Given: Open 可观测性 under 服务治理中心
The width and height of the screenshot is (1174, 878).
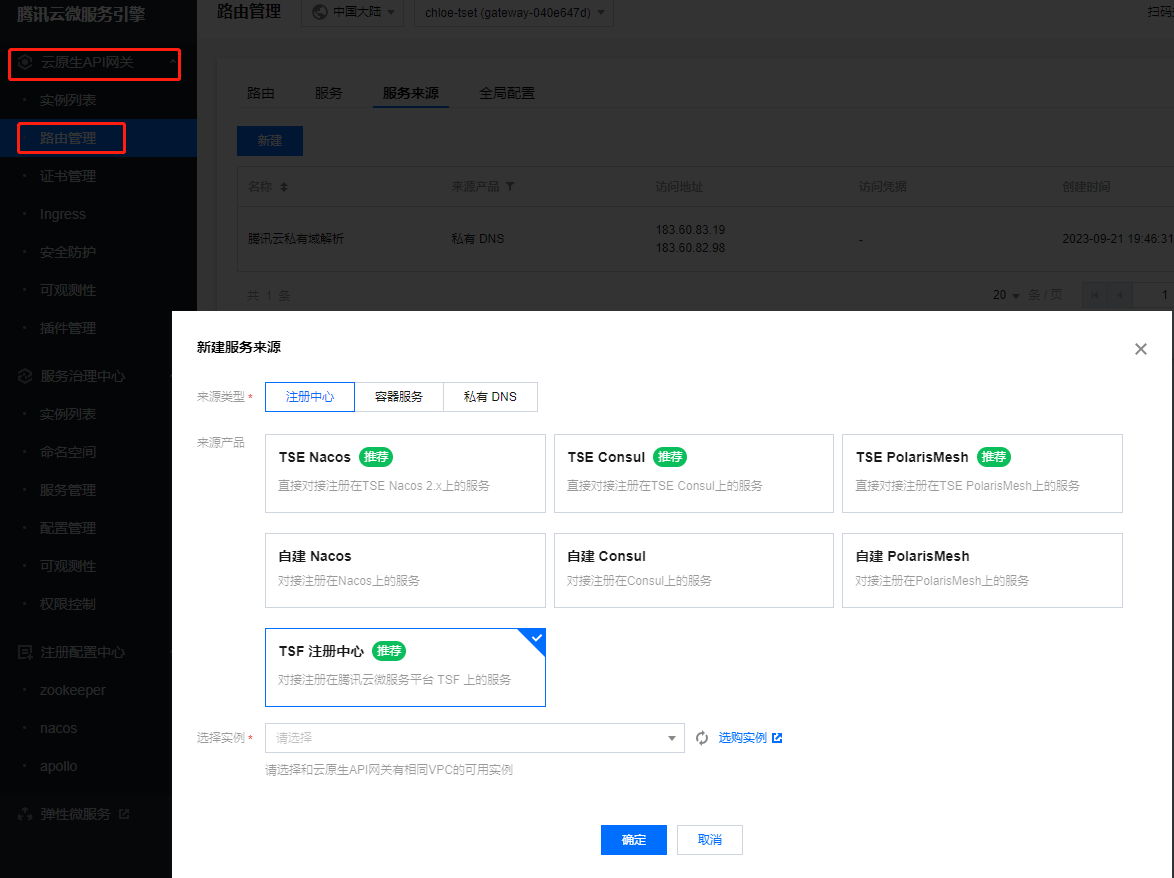Looking at the screenshot, I should coord(68,566).
